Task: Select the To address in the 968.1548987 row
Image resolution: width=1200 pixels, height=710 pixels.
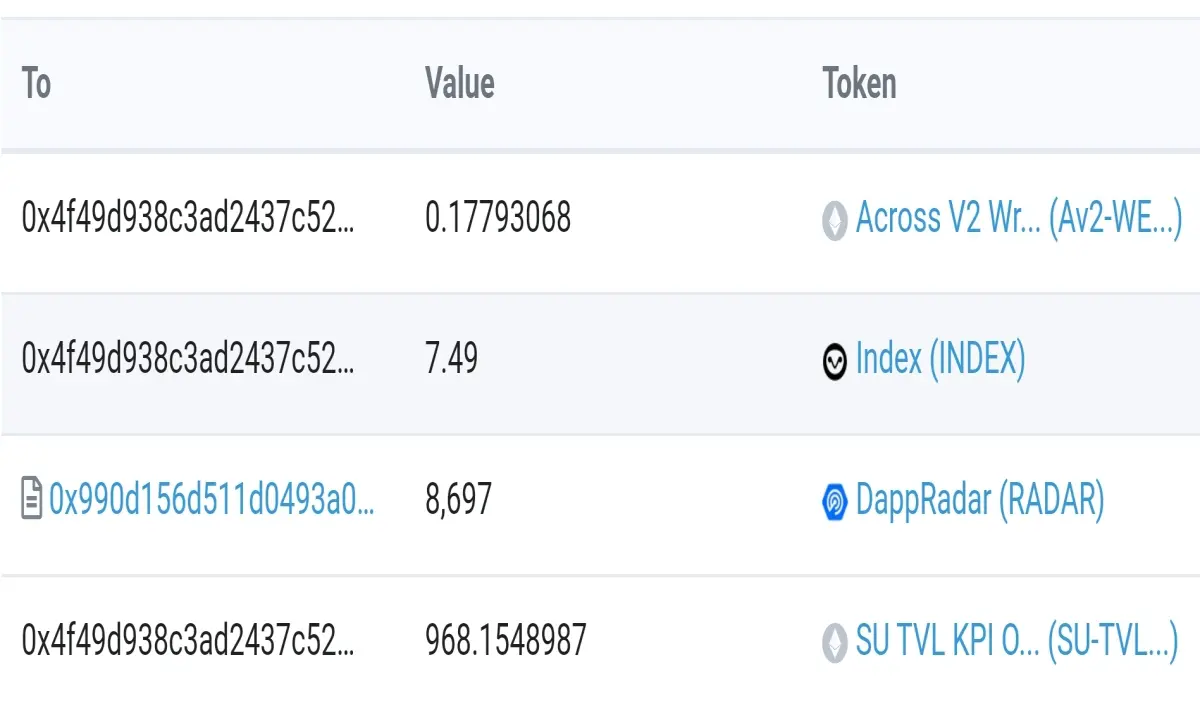Action: pyautogui.click(x=188, y=640)
